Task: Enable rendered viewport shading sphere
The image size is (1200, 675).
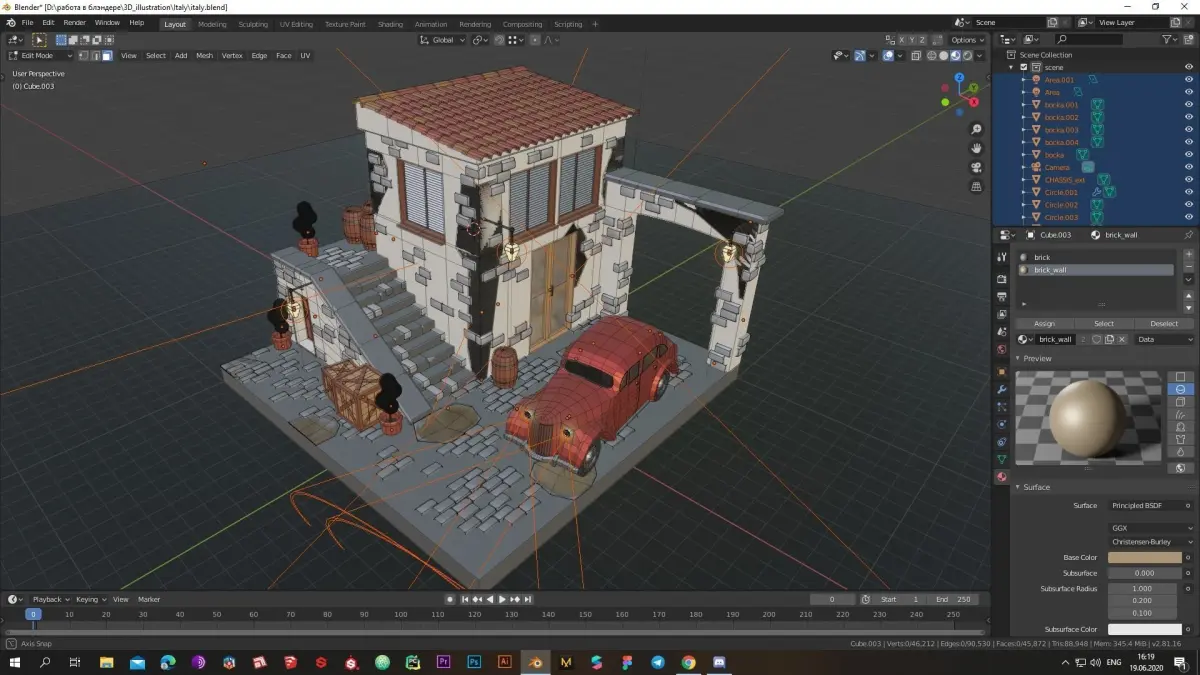Action: point(967,56)
